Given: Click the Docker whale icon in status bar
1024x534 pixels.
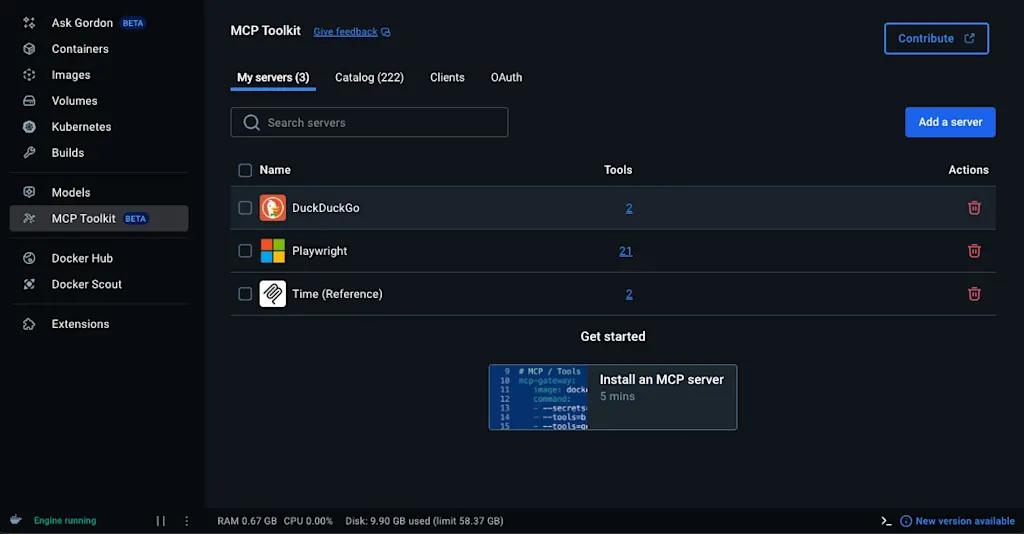Looking at the screenshot, I should click(16, 520).
